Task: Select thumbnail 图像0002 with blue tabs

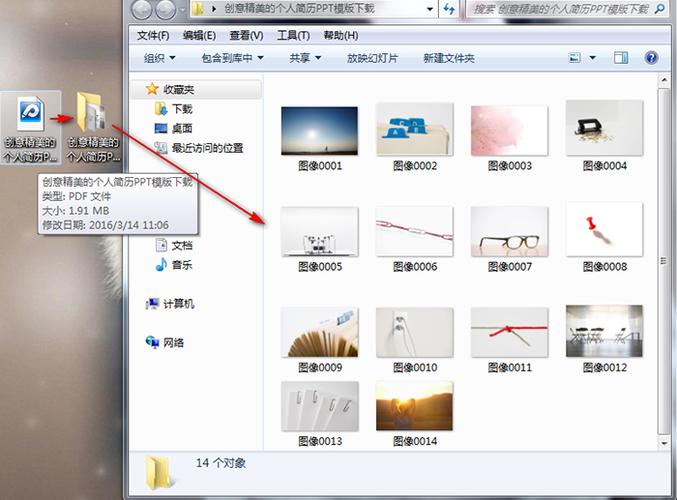Action: click(x=414, y=130)
